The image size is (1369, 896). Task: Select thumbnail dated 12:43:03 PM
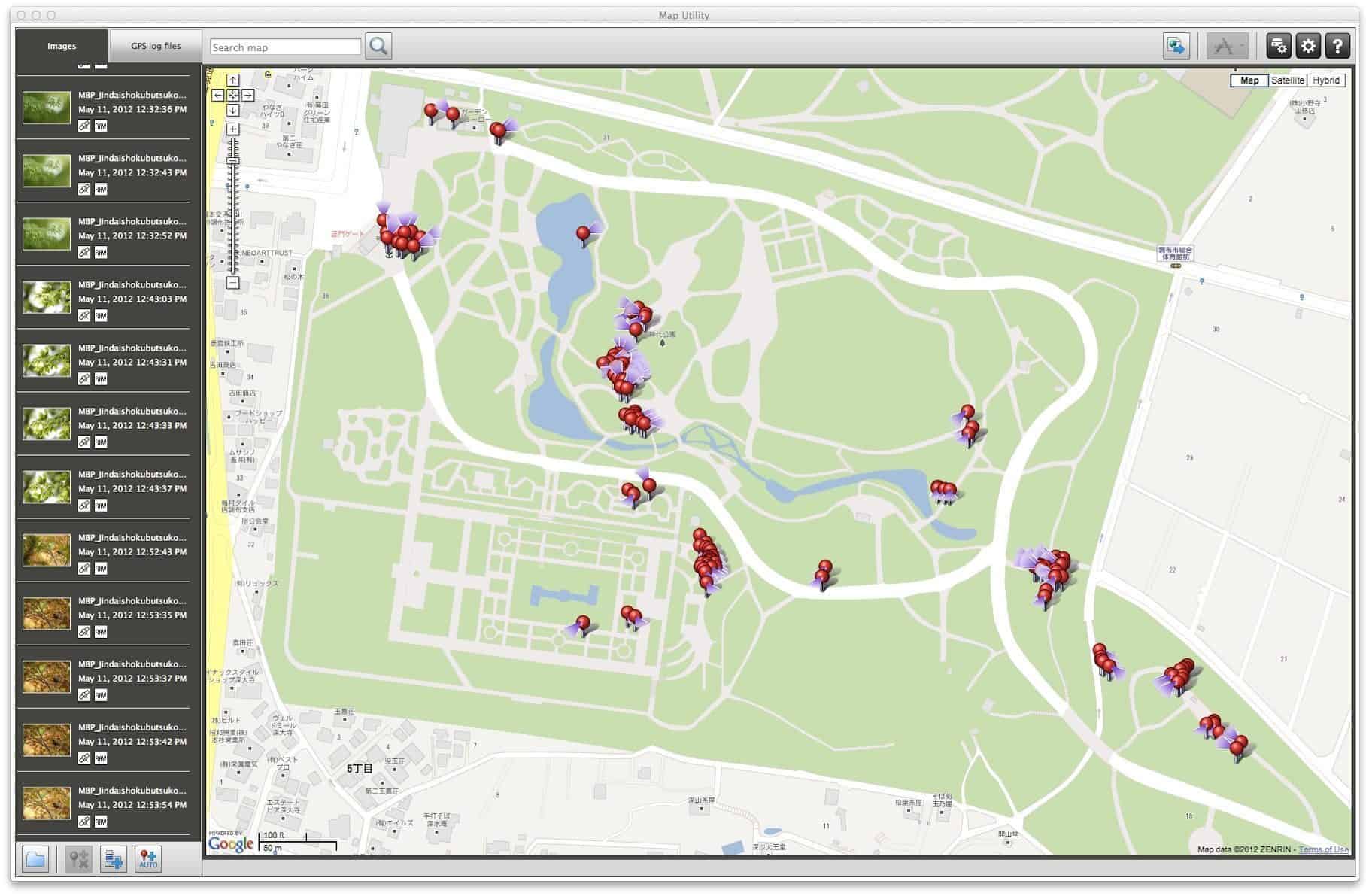(x=47, y=297)
